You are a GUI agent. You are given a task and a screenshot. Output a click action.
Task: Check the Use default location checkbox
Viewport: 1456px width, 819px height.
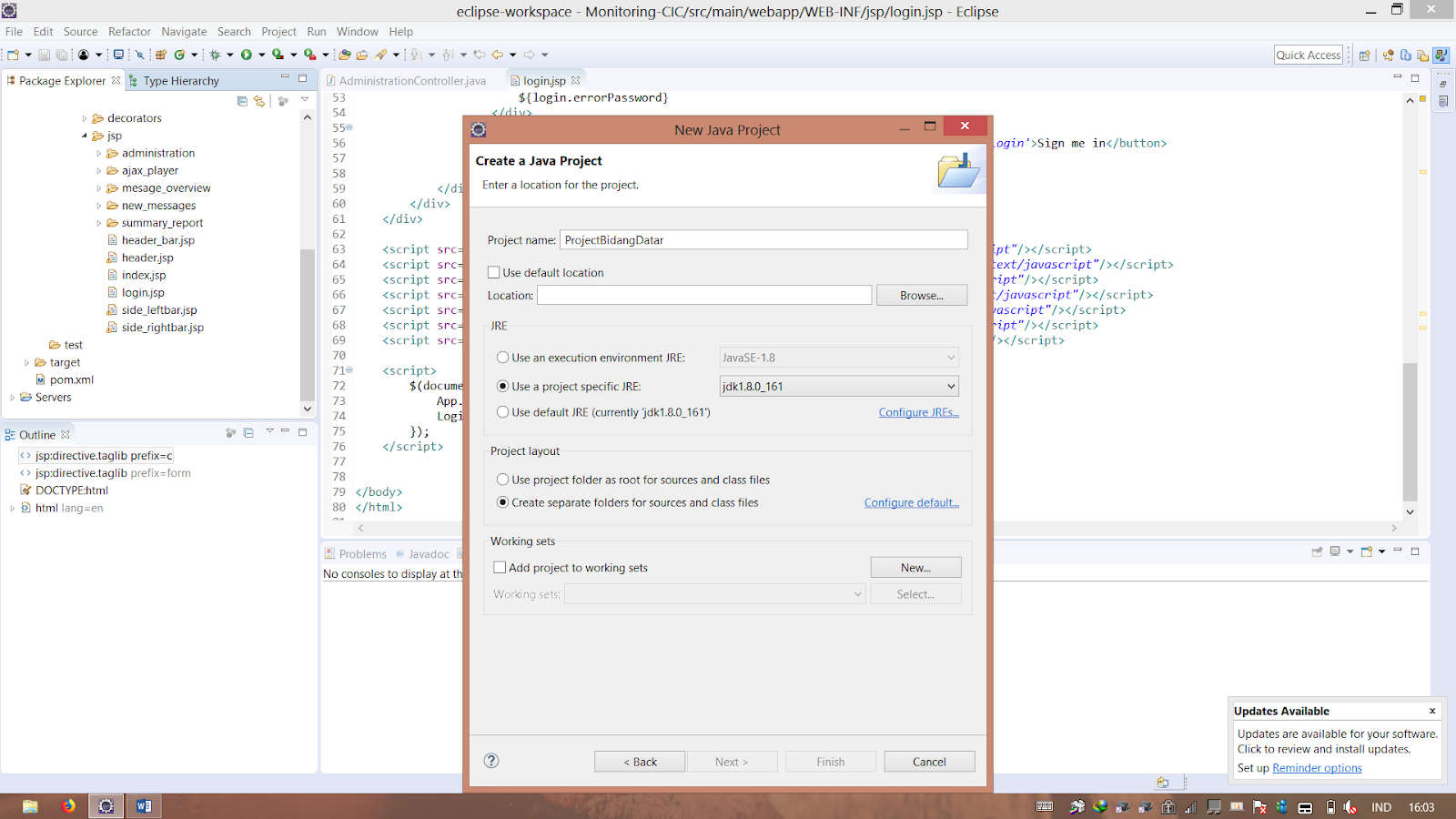(x=494, y=272)
